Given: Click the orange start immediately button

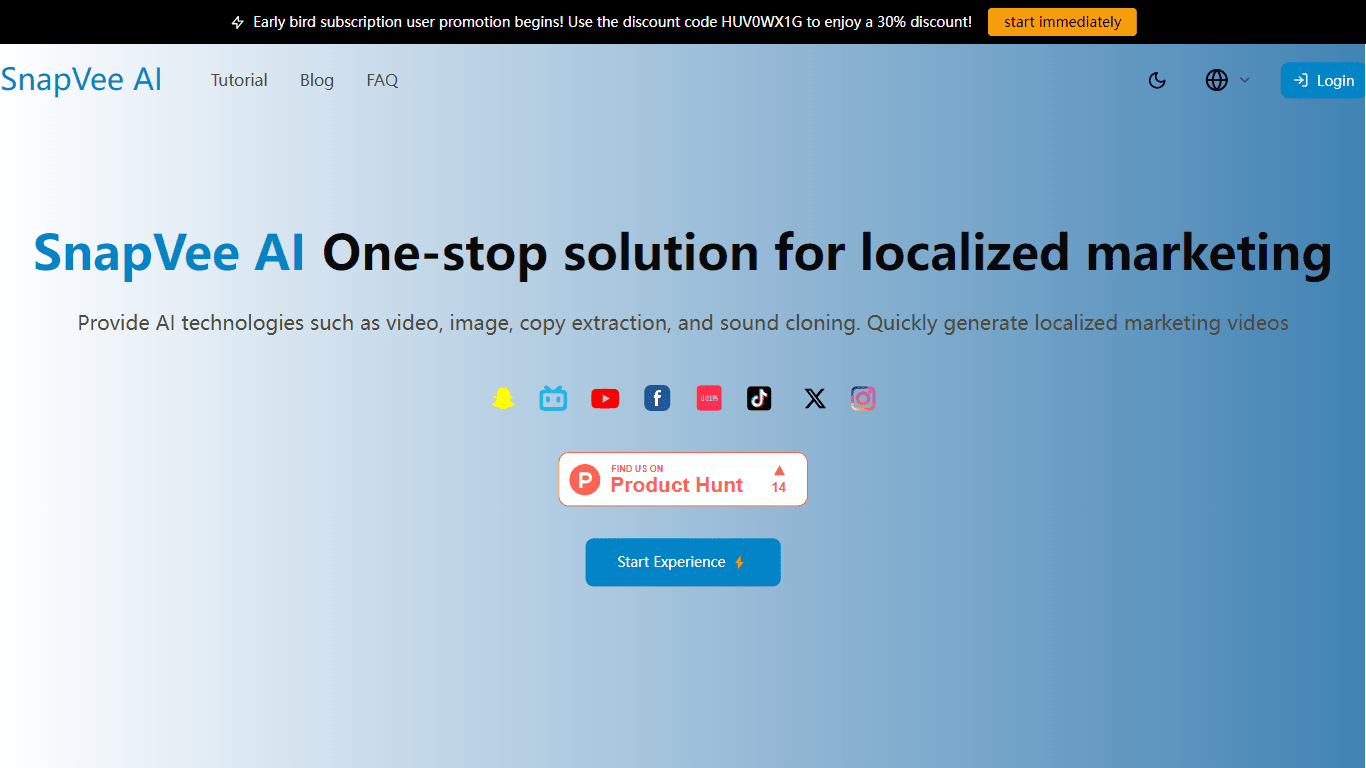Looking at the screenshot, I should click(x=1062, y=22).
